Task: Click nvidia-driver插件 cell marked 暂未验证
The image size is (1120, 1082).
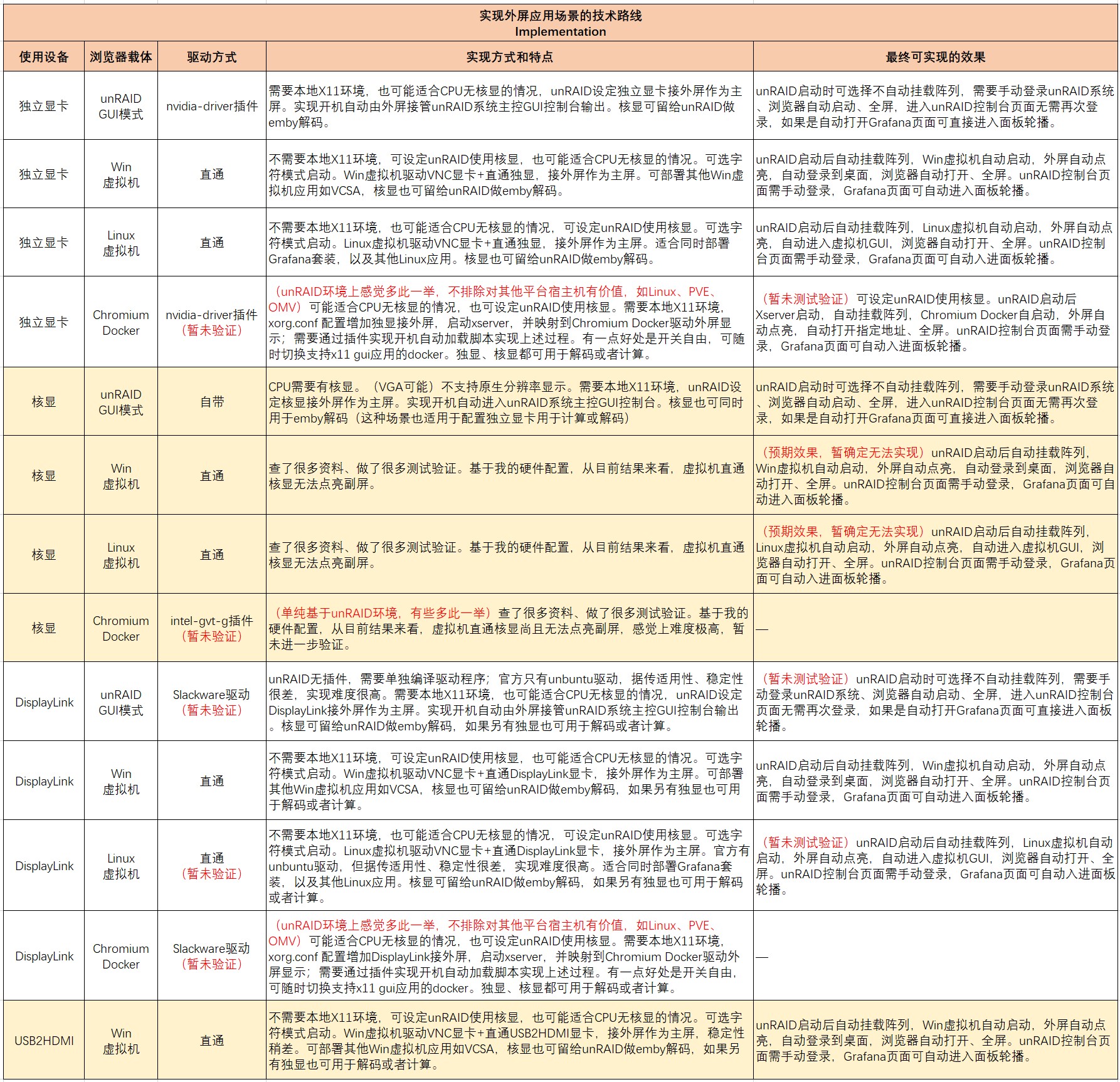Action: [x=211, y=322]
